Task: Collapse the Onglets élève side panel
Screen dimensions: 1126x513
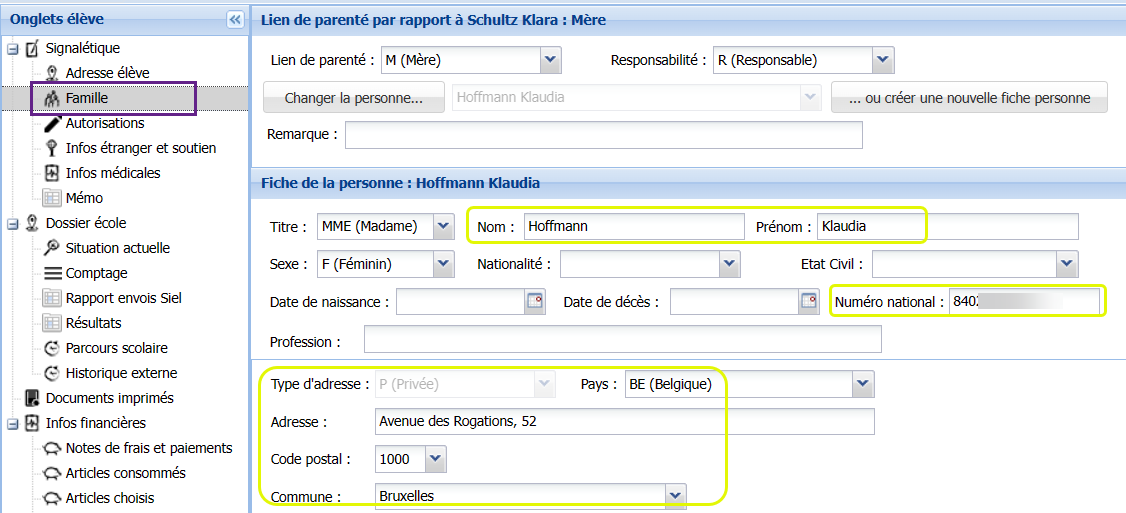Action: tap(235, 19)
